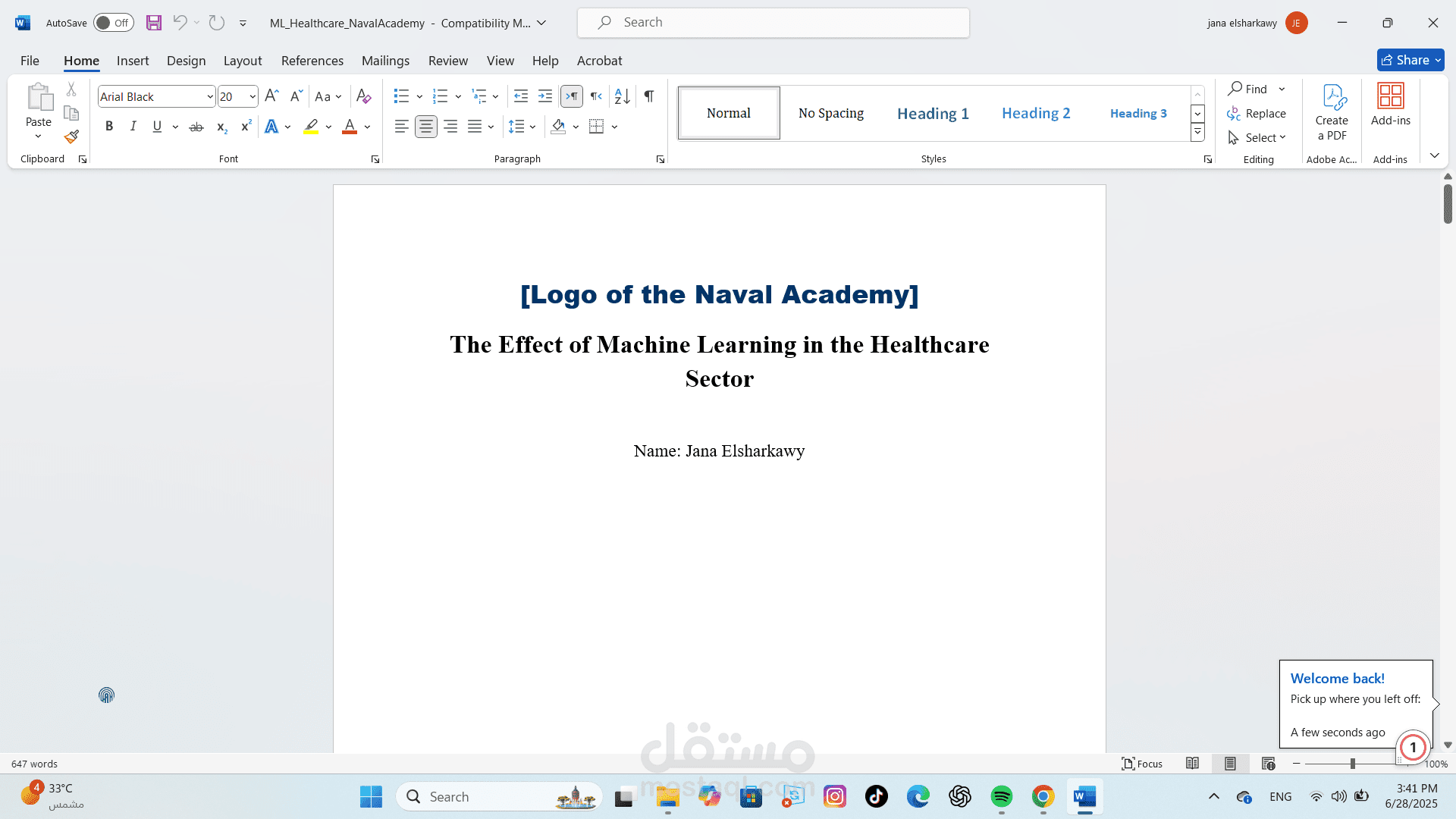Switch to Web Layout view icon
Viewport: 1456px width, 819px height.
(x=1268, y=764)
